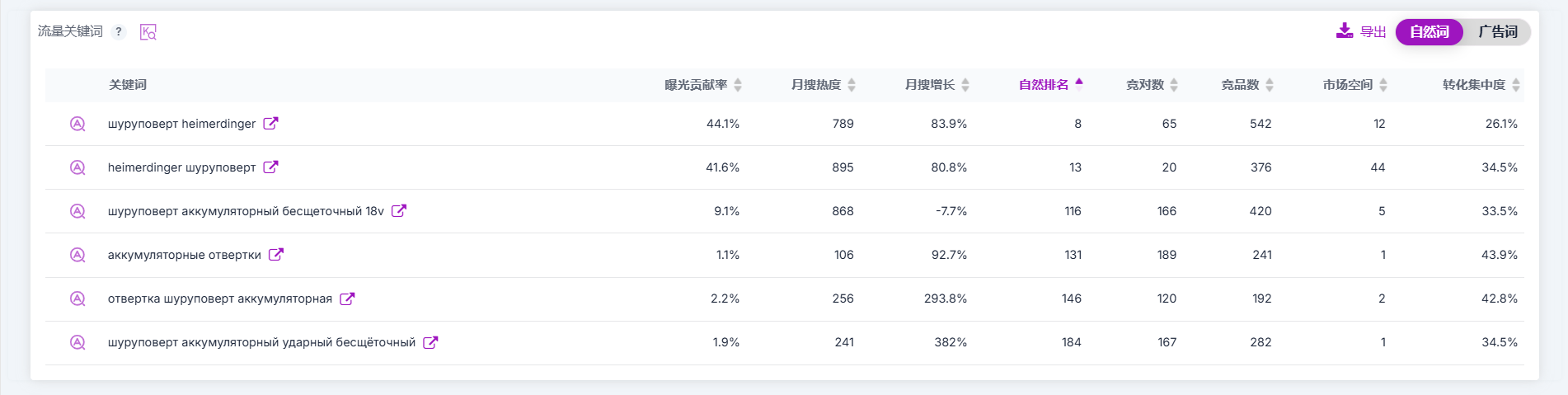
Task: Click the 导出 download icon
Action: tap(1345, 31)
